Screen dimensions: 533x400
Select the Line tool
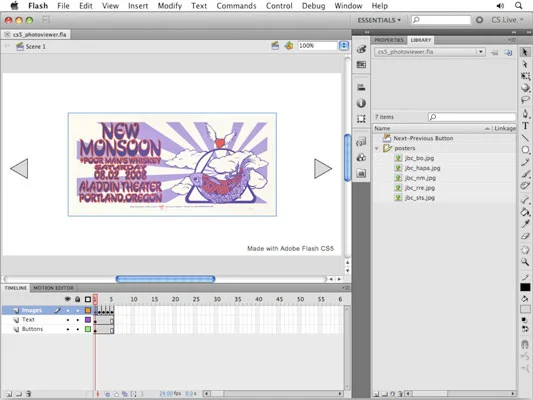[525, 138]
